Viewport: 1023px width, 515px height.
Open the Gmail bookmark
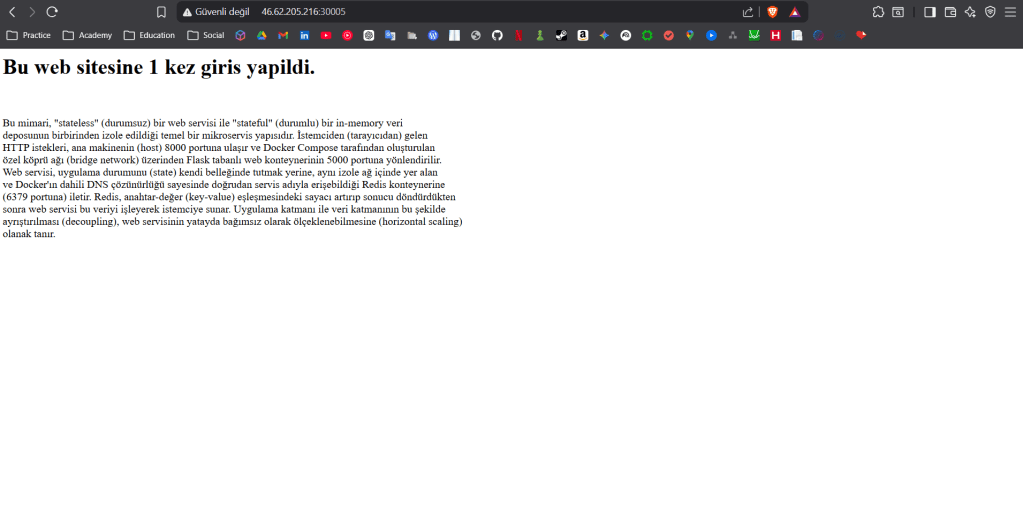[x=283, y=35]
